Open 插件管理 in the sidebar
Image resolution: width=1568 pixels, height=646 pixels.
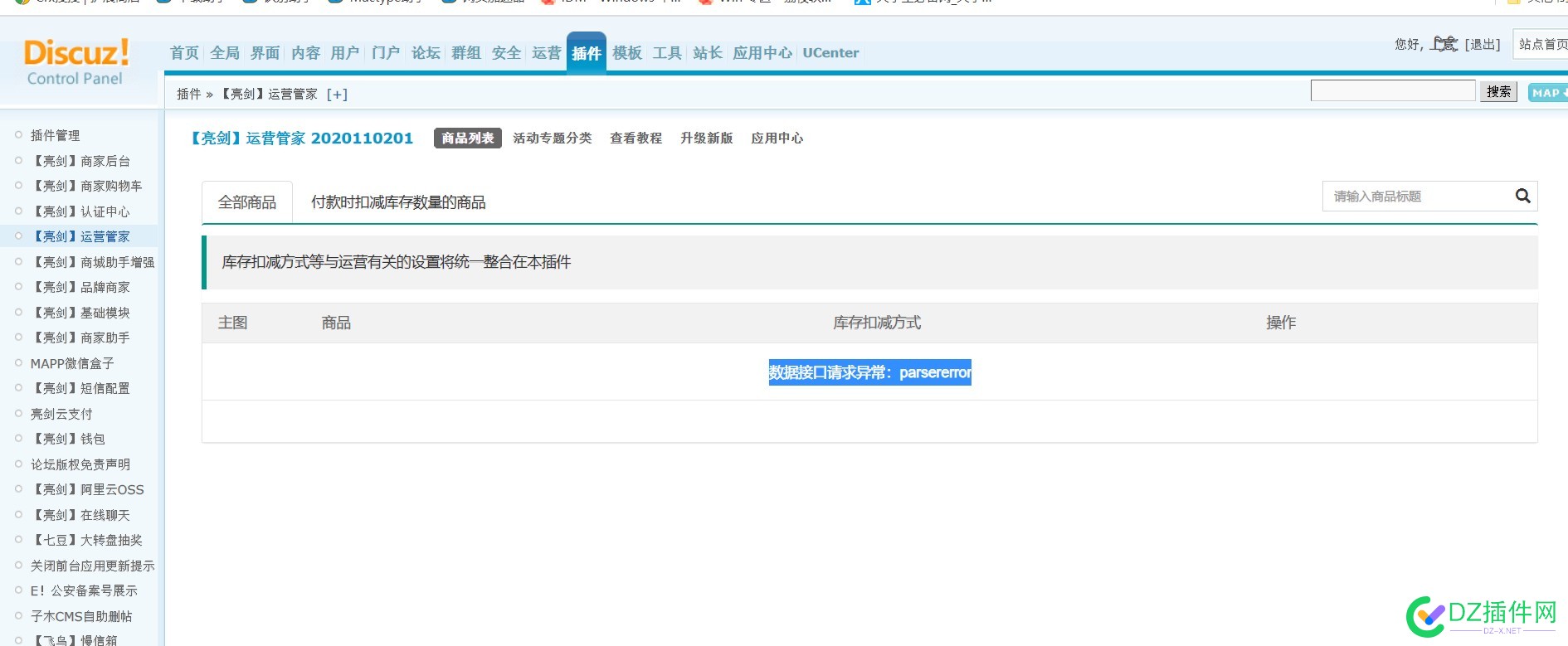click(x=56, y=135)
